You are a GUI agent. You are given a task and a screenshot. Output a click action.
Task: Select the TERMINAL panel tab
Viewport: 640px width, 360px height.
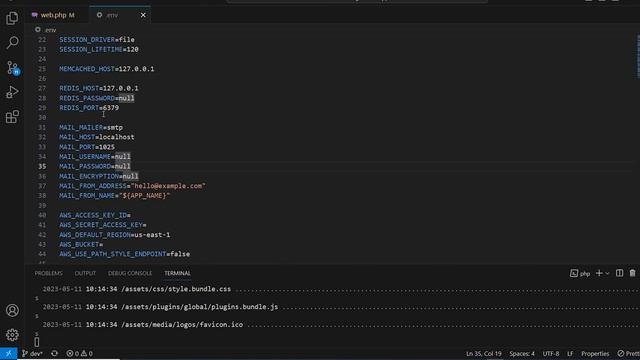click(177, 273)
